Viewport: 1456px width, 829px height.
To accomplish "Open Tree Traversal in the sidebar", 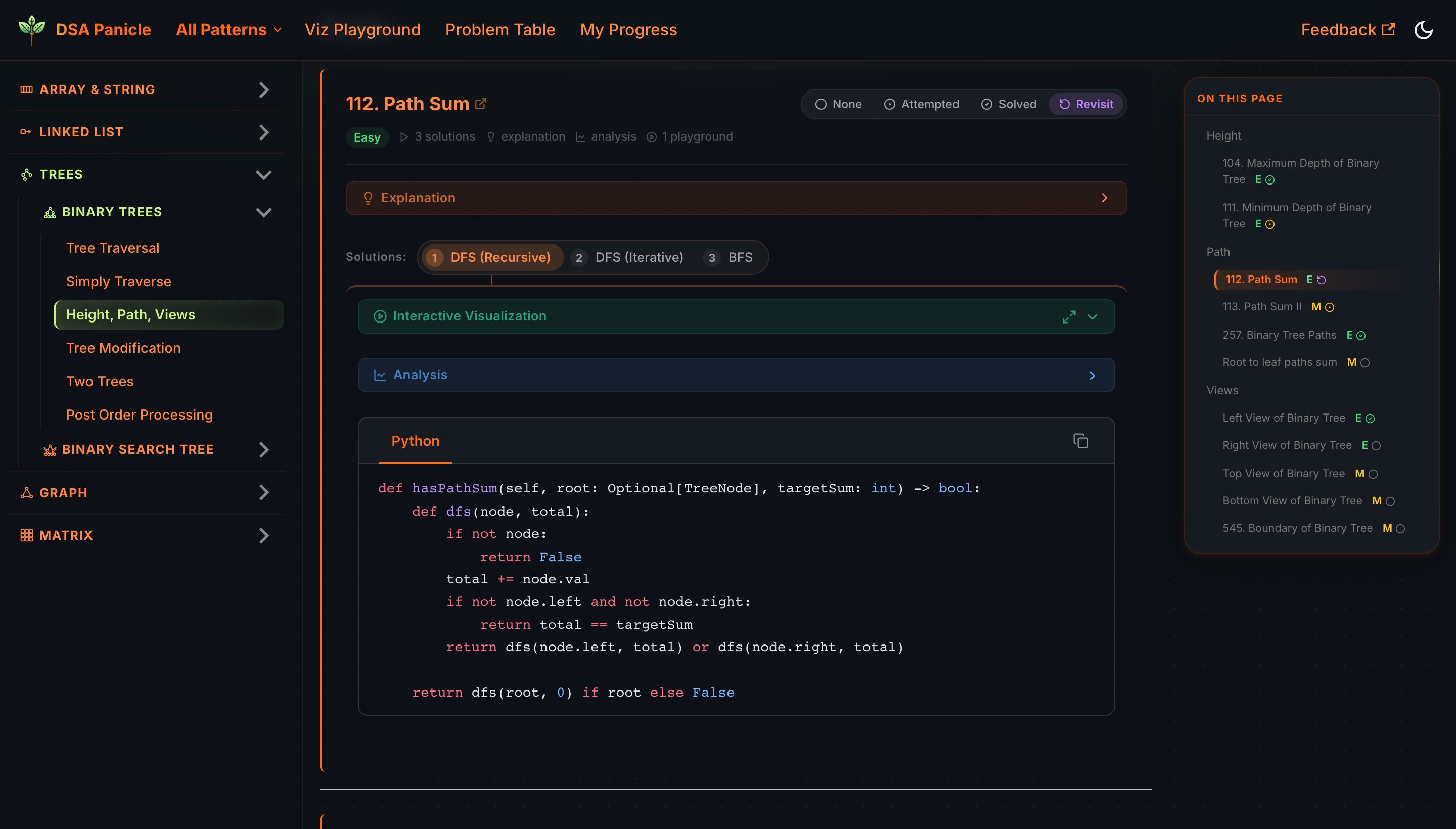I will tap(113, 248).
